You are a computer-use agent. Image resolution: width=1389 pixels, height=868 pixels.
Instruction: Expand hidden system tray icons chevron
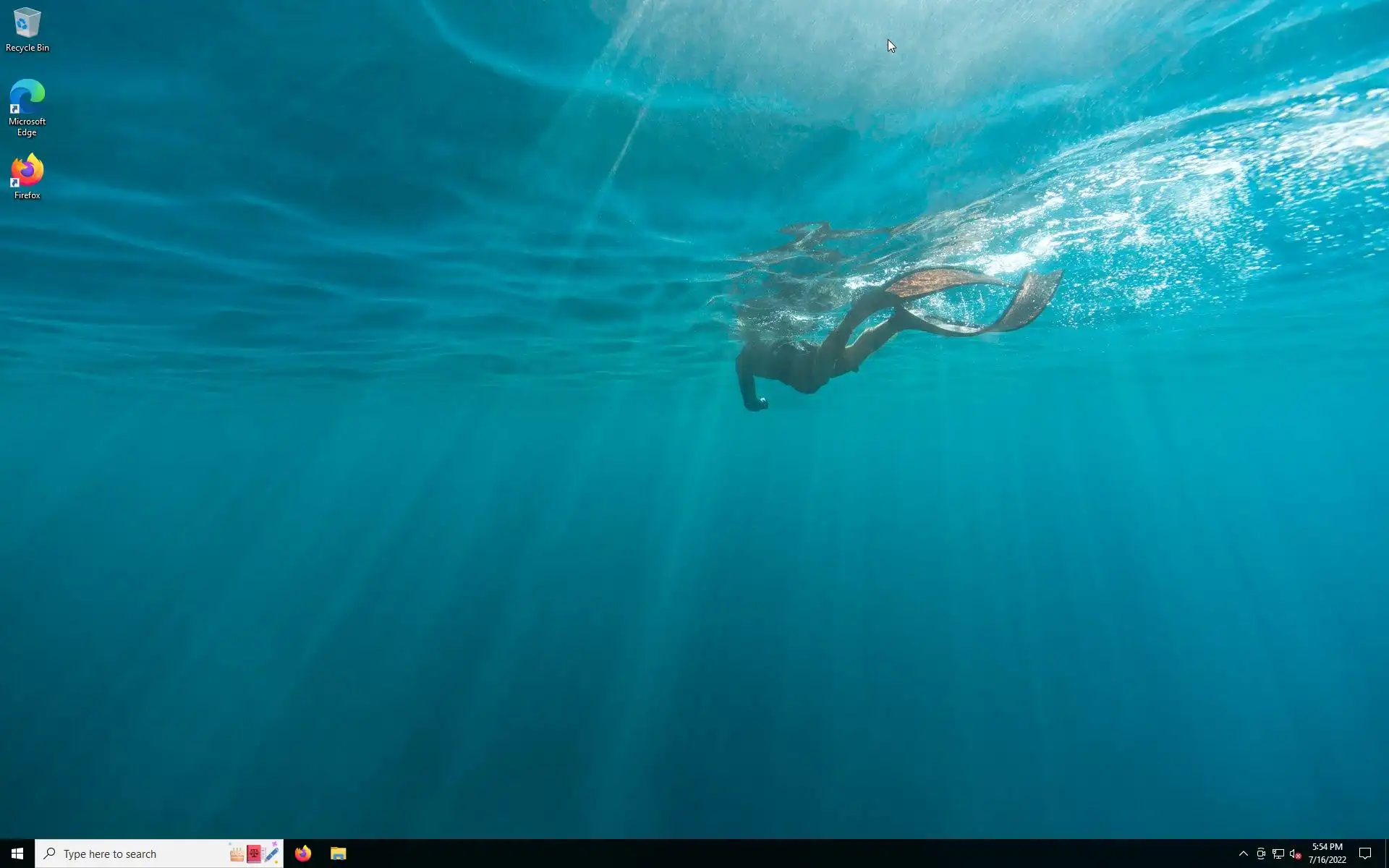tap(1244, 854)
